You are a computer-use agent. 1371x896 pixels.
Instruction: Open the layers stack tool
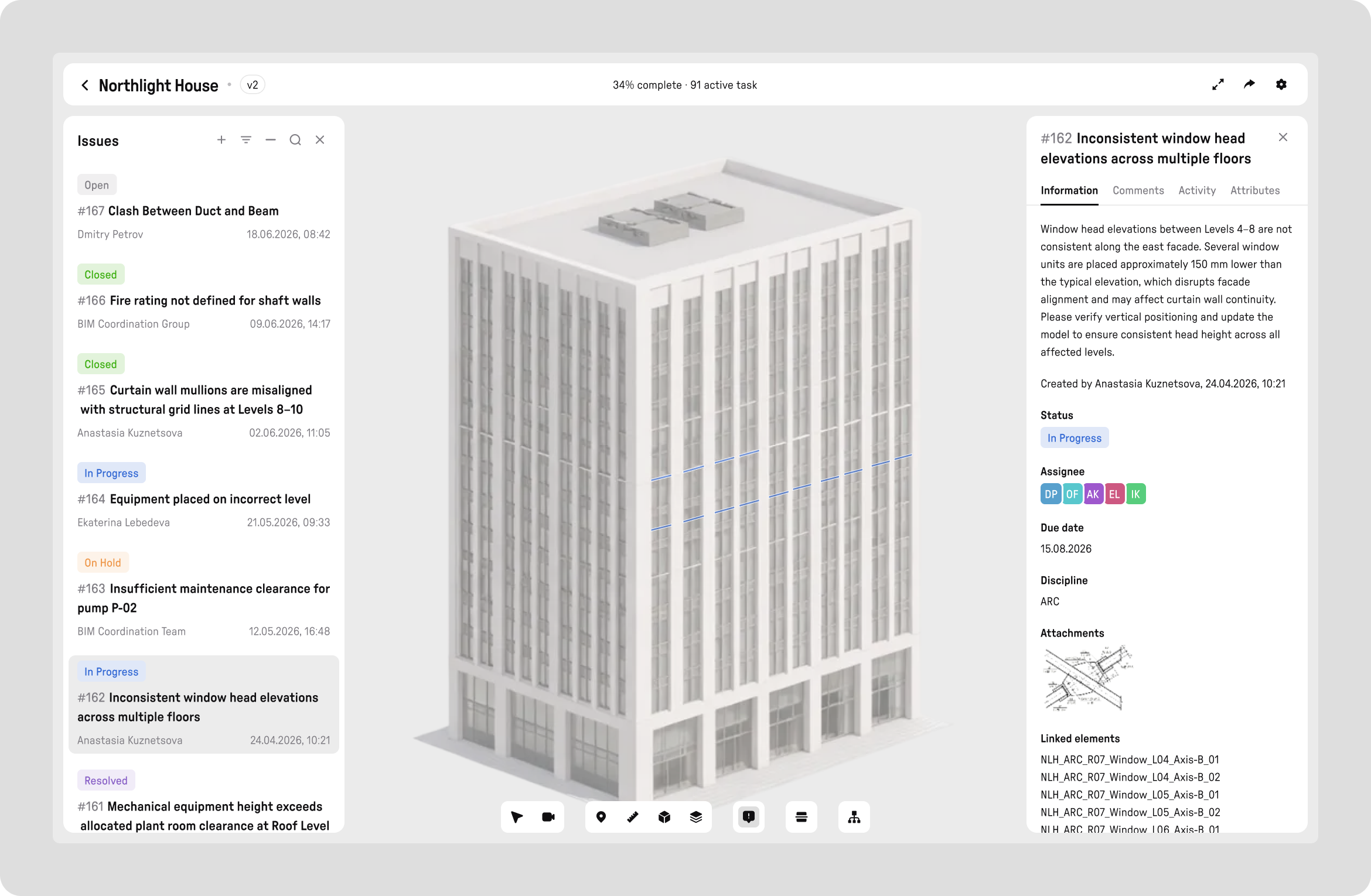696,817
